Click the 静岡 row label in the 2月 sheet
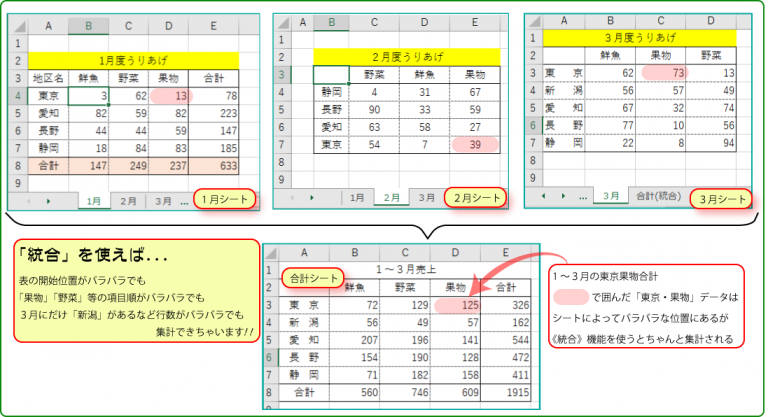The width and height of the screenshot is (768, 417). 332,92
